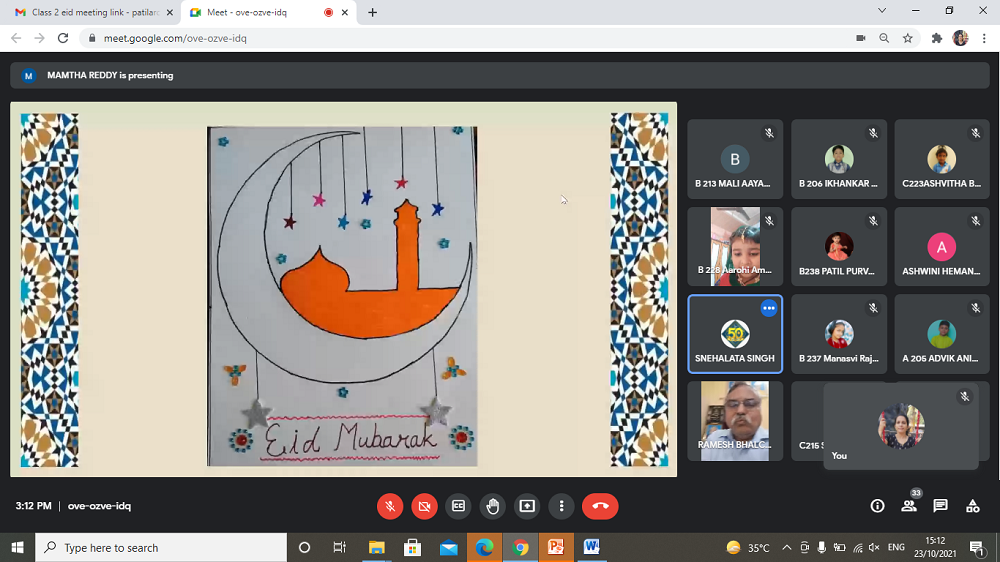Reload the Meet page
Viewport: 1000px width, 562px height.
point(63,38)
